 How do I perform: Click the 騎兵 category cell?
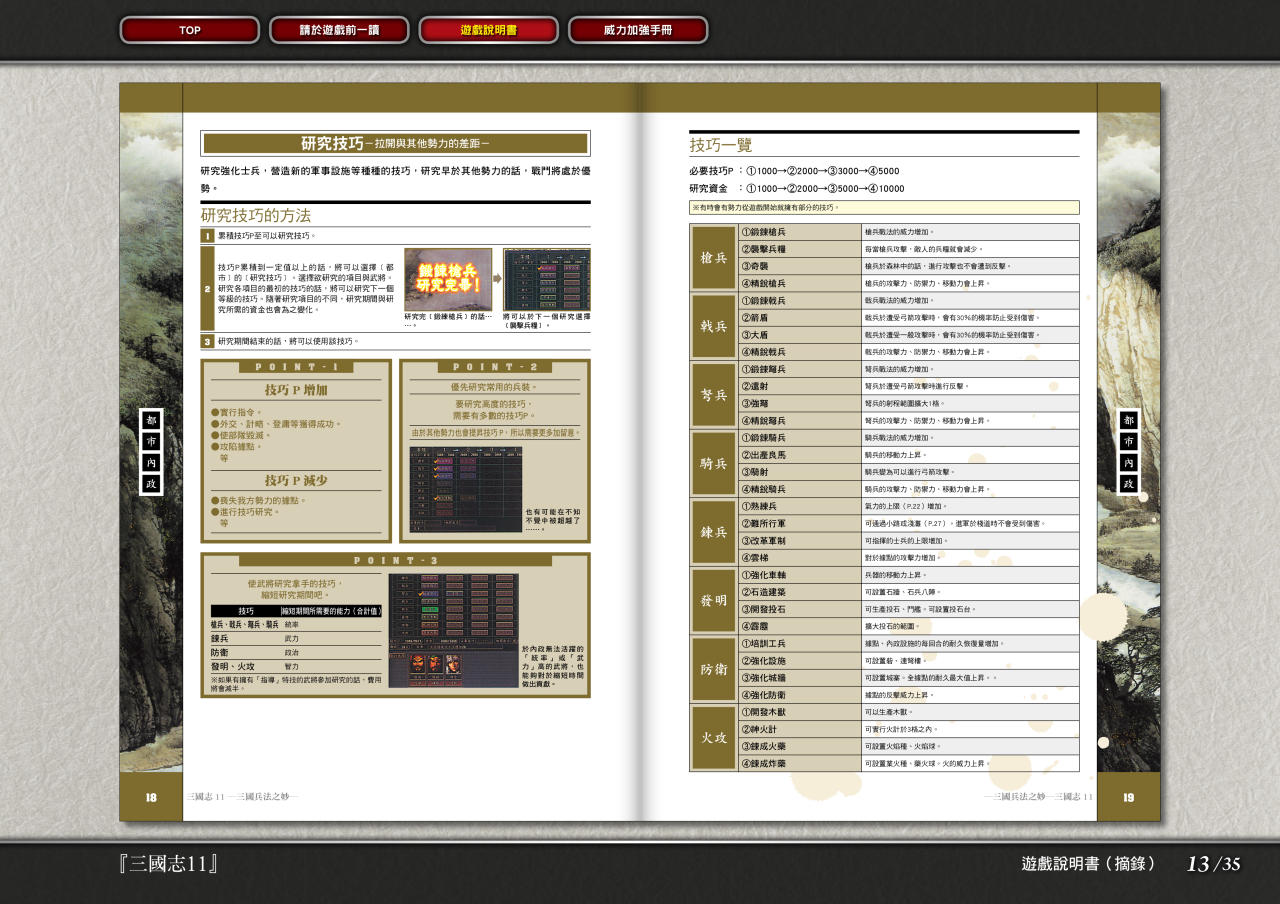click(x=713, y=463)
